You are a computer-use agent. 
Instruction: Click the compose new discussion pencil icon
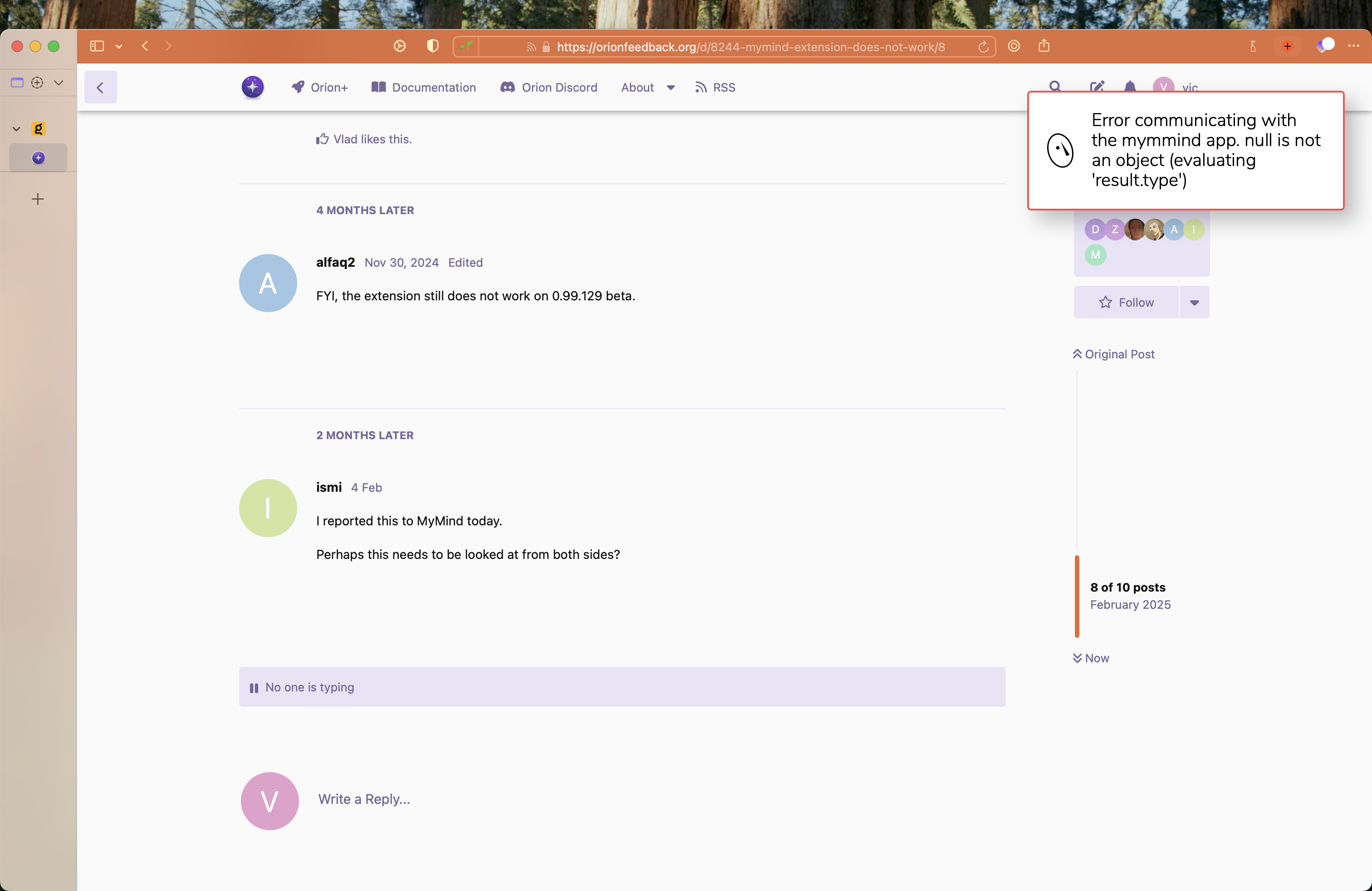tap(1097, 87)
